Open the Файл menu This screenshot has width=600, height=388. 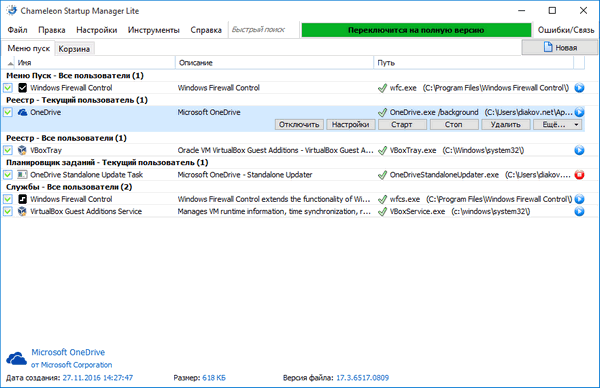pyautogui.click(x=17, y=30)
